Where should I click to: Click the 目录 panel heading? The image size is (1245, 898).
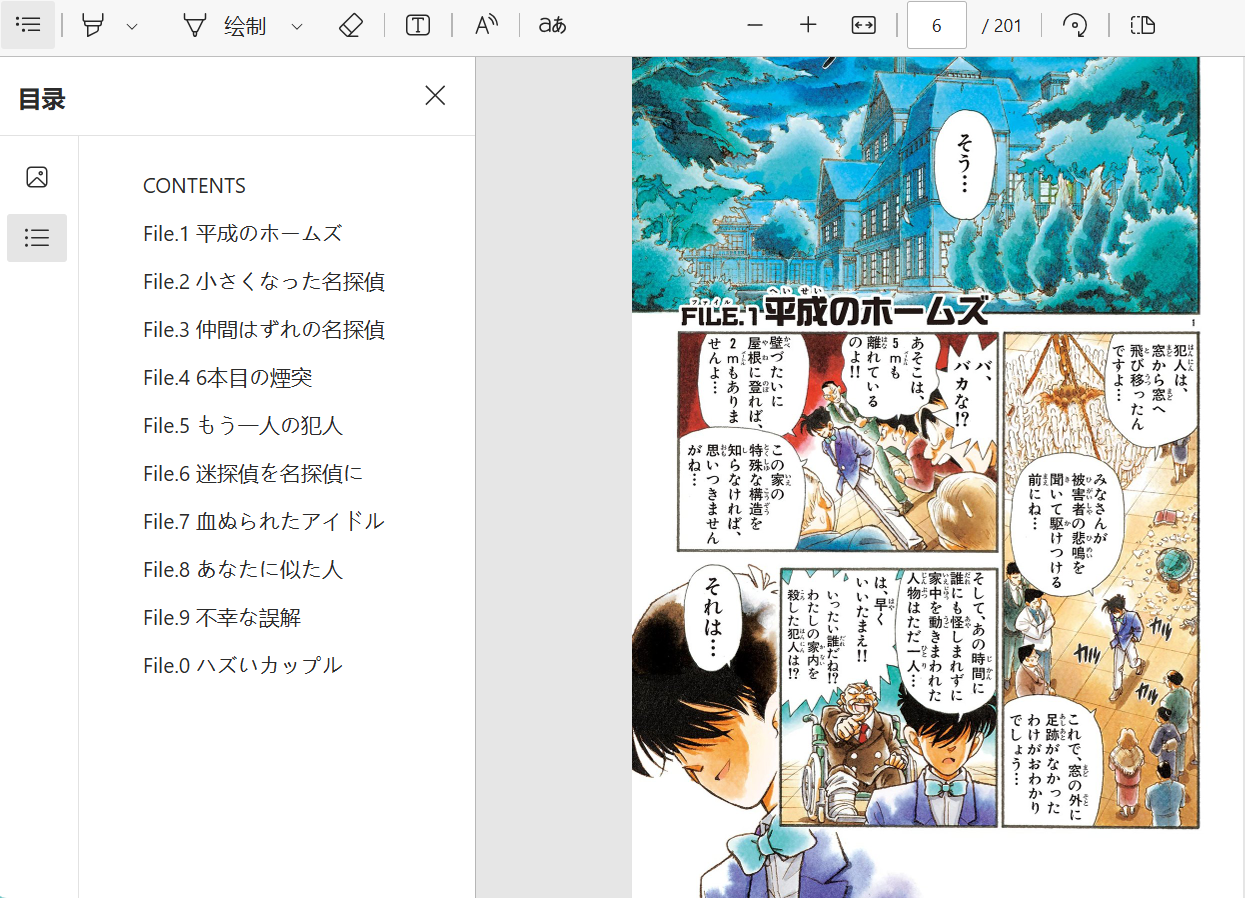42,99
